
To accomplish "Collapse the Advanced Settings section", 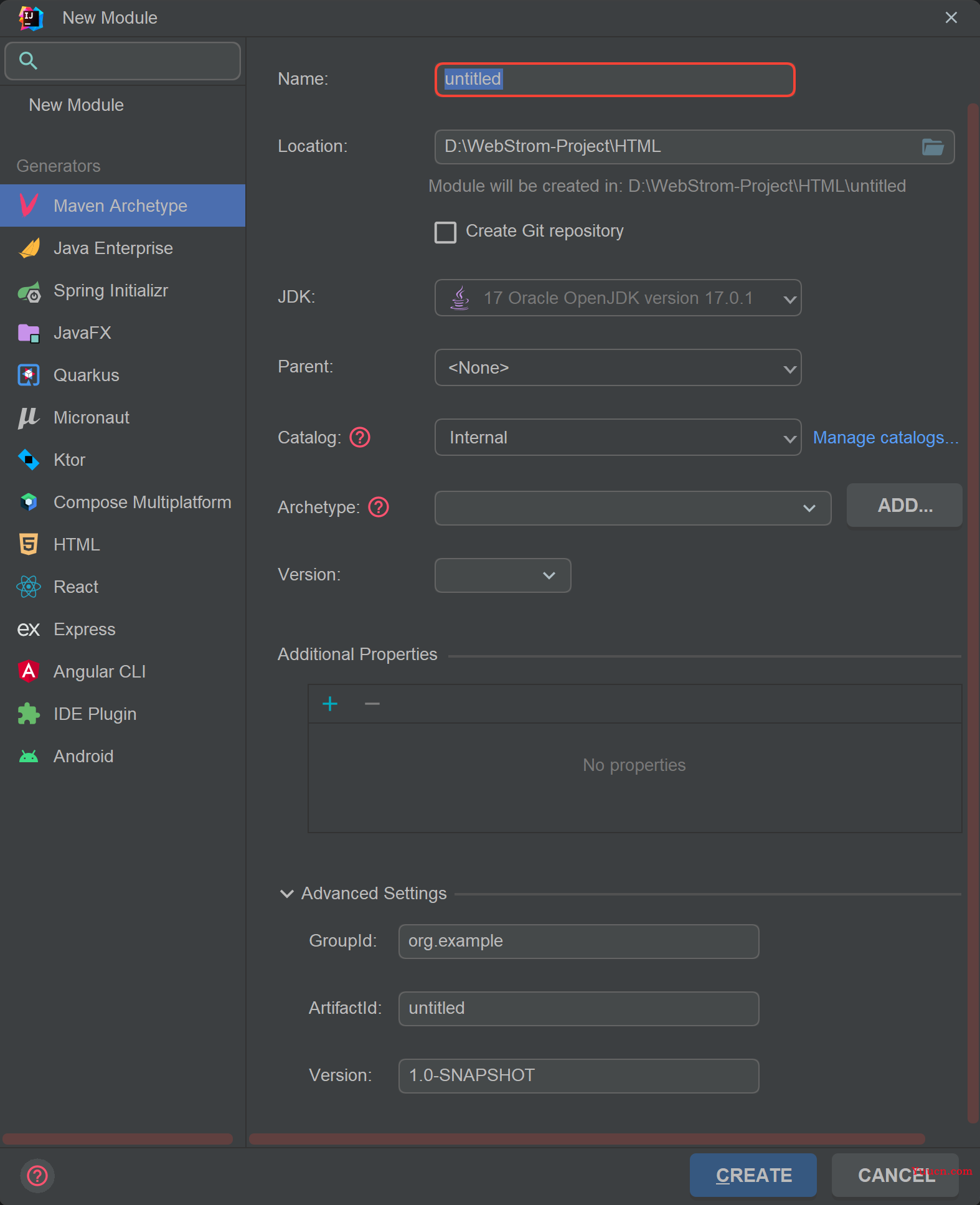I will pos(287,894).
